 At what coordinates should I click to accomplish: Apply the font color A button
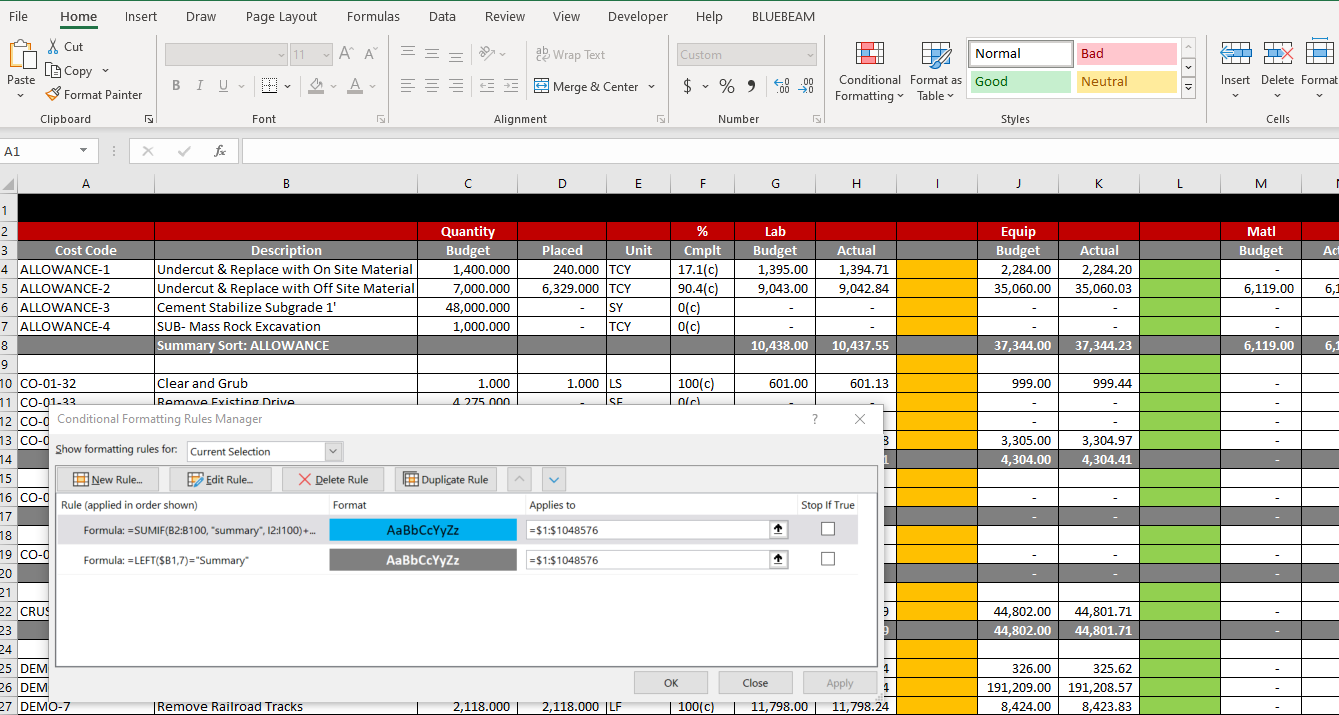(x=355, y=86)
